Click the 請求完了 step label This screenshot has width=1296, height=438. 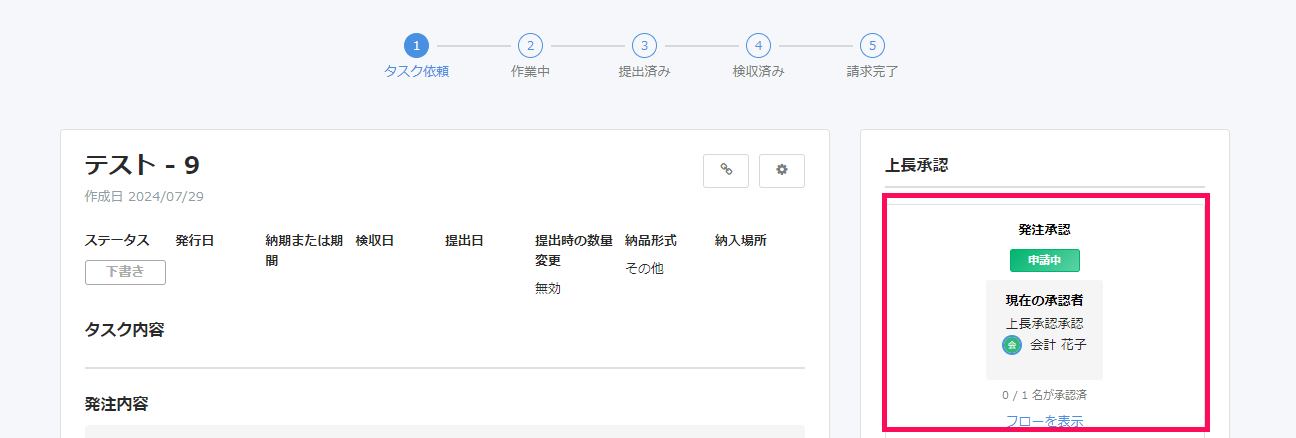[x=872, y=71]
